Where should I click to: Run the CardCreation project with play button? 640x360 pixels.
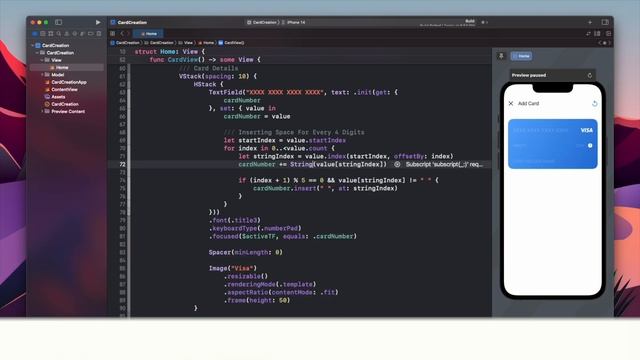98,22
